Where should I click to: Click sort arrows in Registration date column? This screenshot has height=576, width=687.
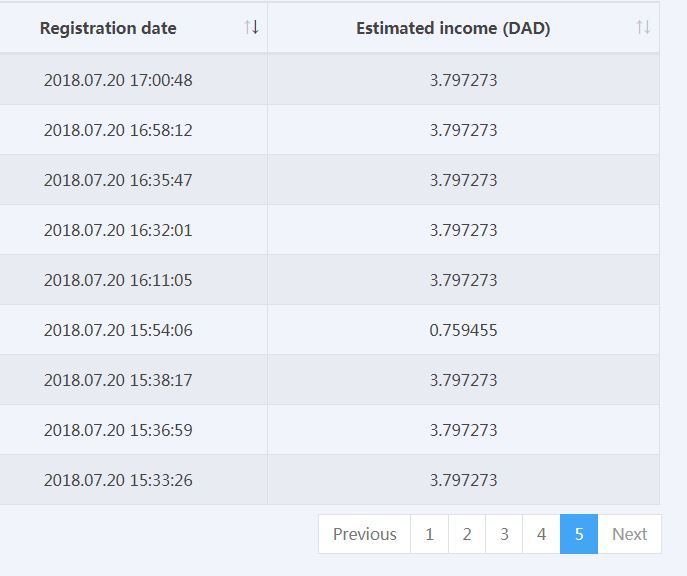(252, 28)
